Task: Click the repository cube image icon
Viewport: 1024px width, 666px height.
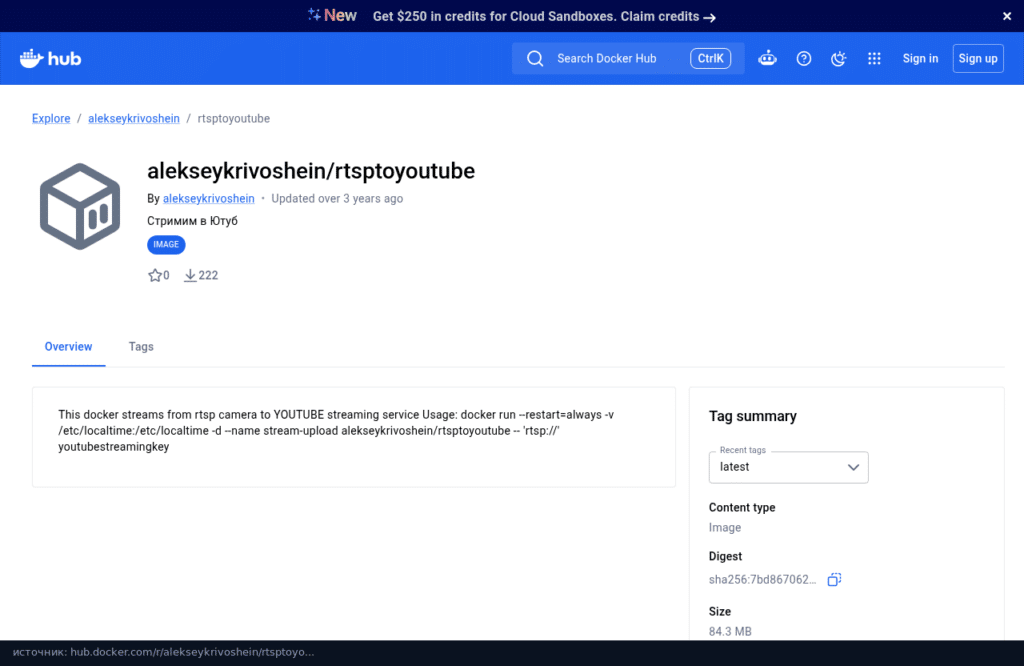Action: 80,206
